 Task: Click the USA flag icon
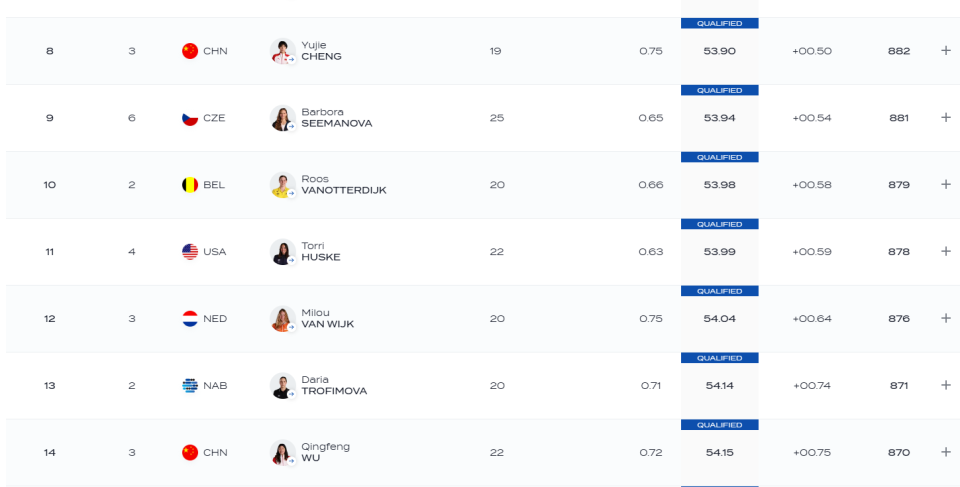[190, 252]
